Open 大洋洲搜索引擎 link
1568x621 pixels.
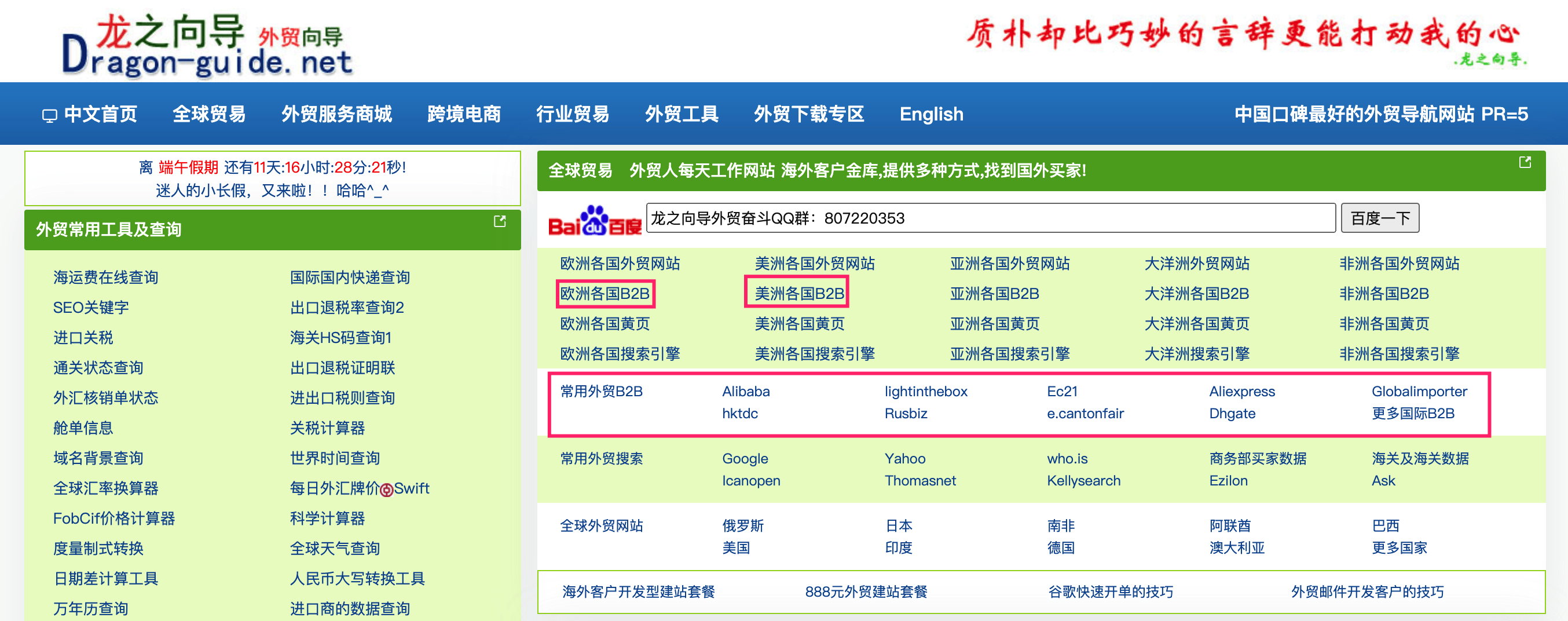point(1197,354)
